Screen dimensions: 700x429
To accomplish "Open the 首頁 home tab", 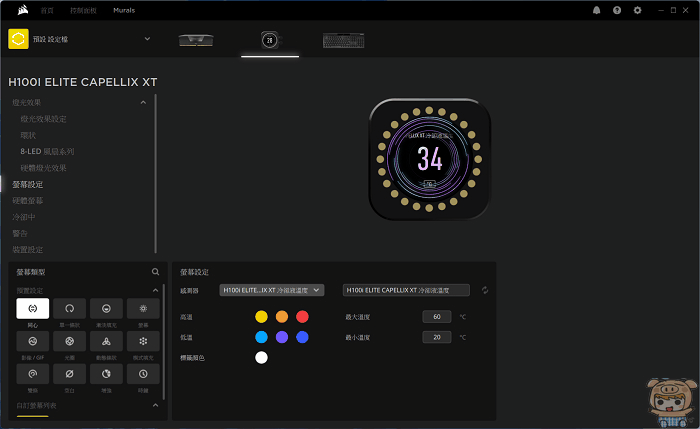I will click(47, 10).
